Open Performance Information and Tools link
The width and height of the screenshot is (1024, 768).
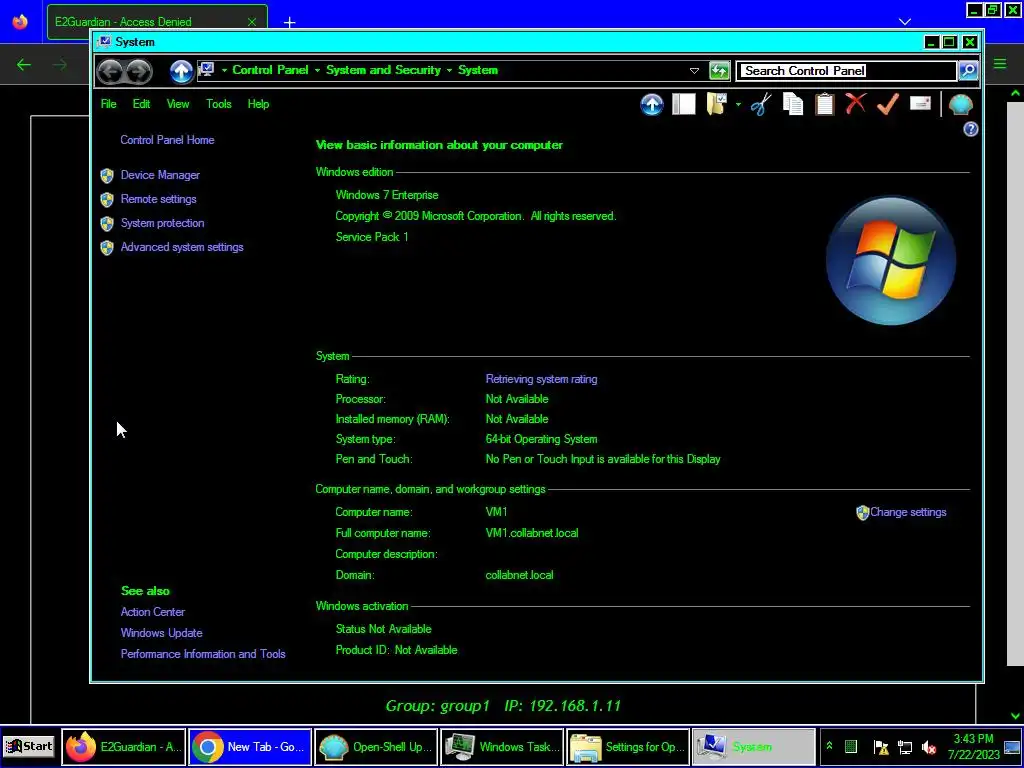pos(202,654)
